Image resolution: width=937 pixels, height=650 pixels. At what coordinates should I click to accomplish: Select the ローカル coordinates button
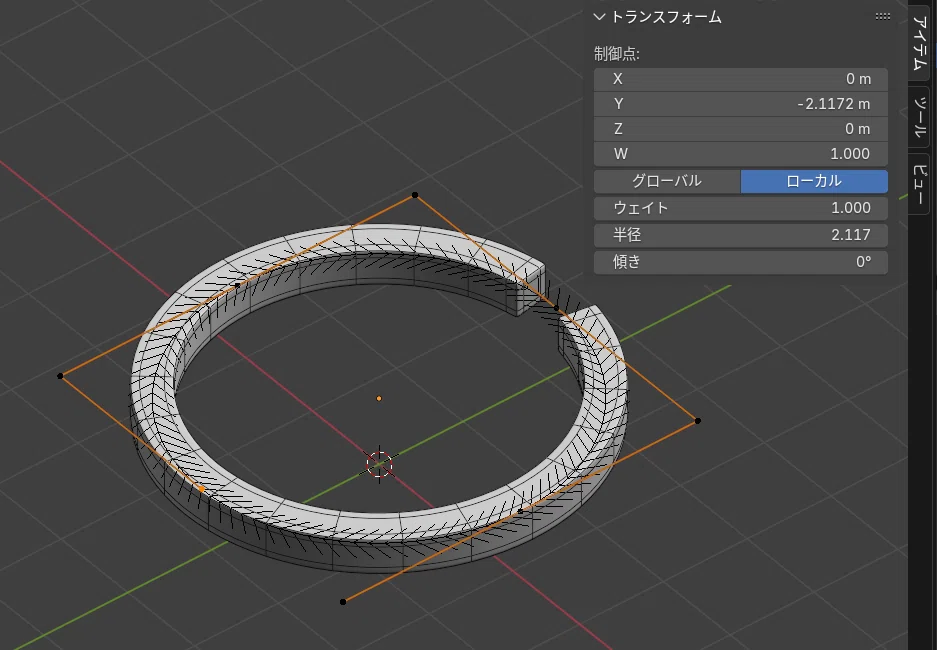point(814,181)
